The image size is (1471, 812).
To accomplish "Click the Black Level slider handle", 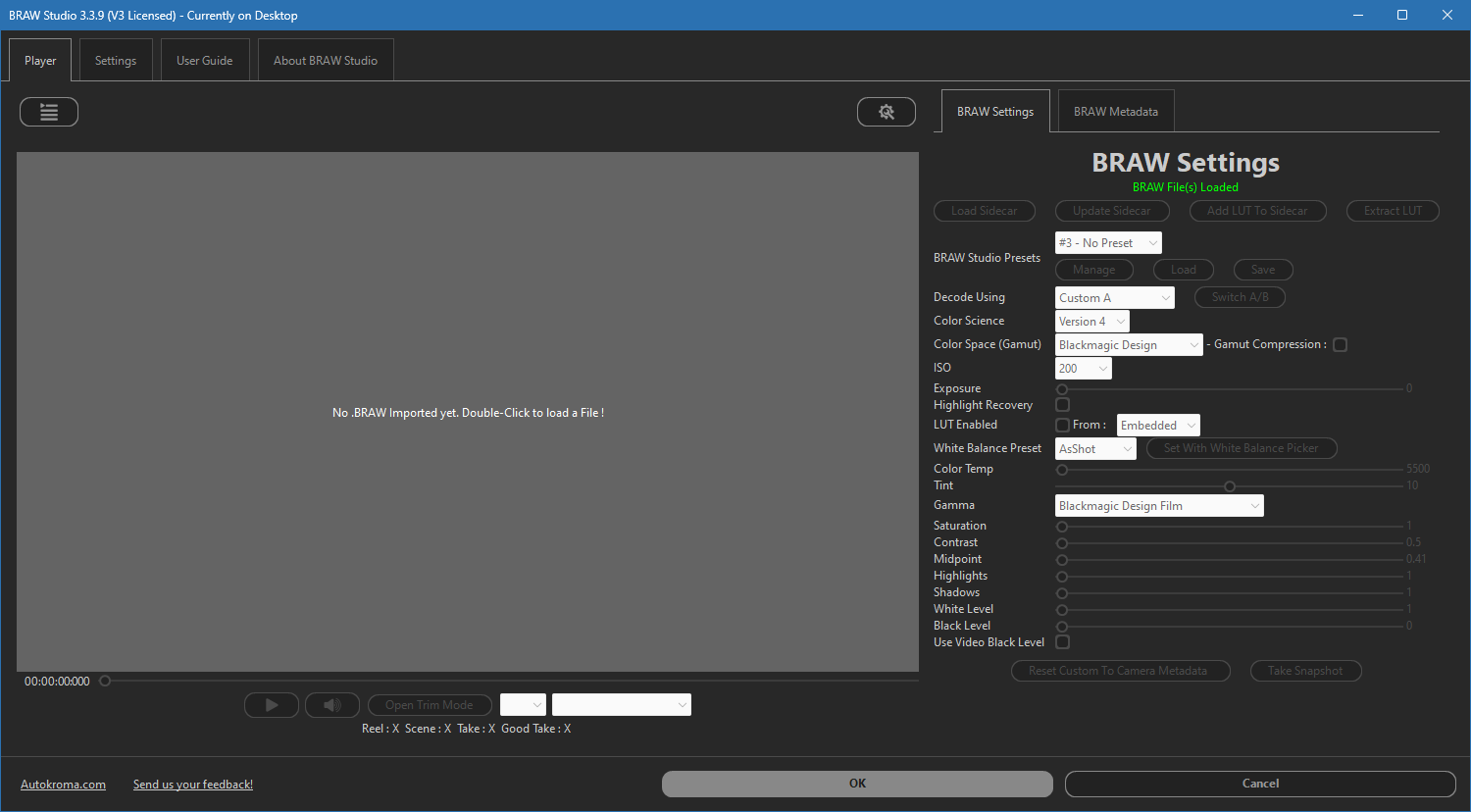I will 1062,627.
